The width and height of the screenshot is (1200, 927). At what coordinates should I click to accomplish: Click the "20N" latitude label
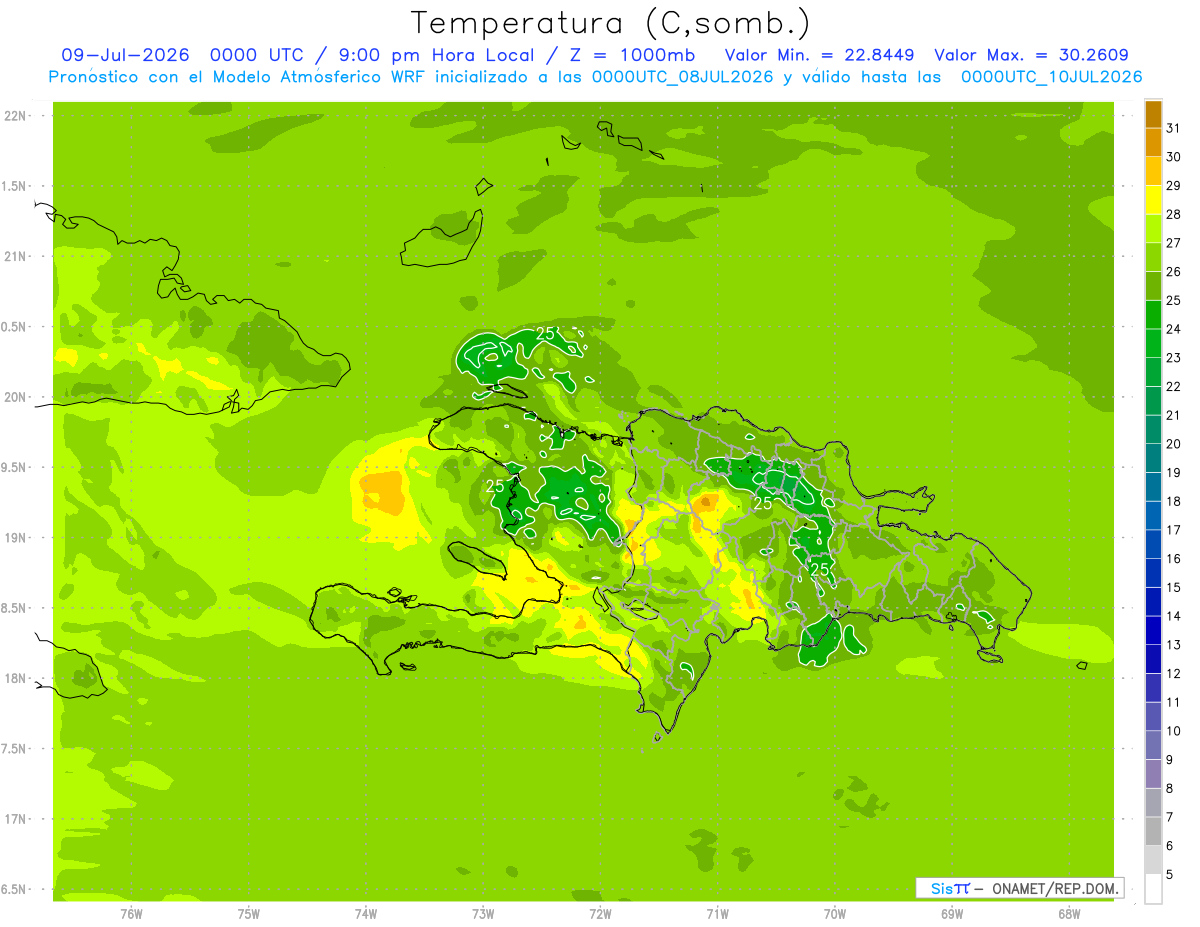pyautogui.click(x=16, y=397)
